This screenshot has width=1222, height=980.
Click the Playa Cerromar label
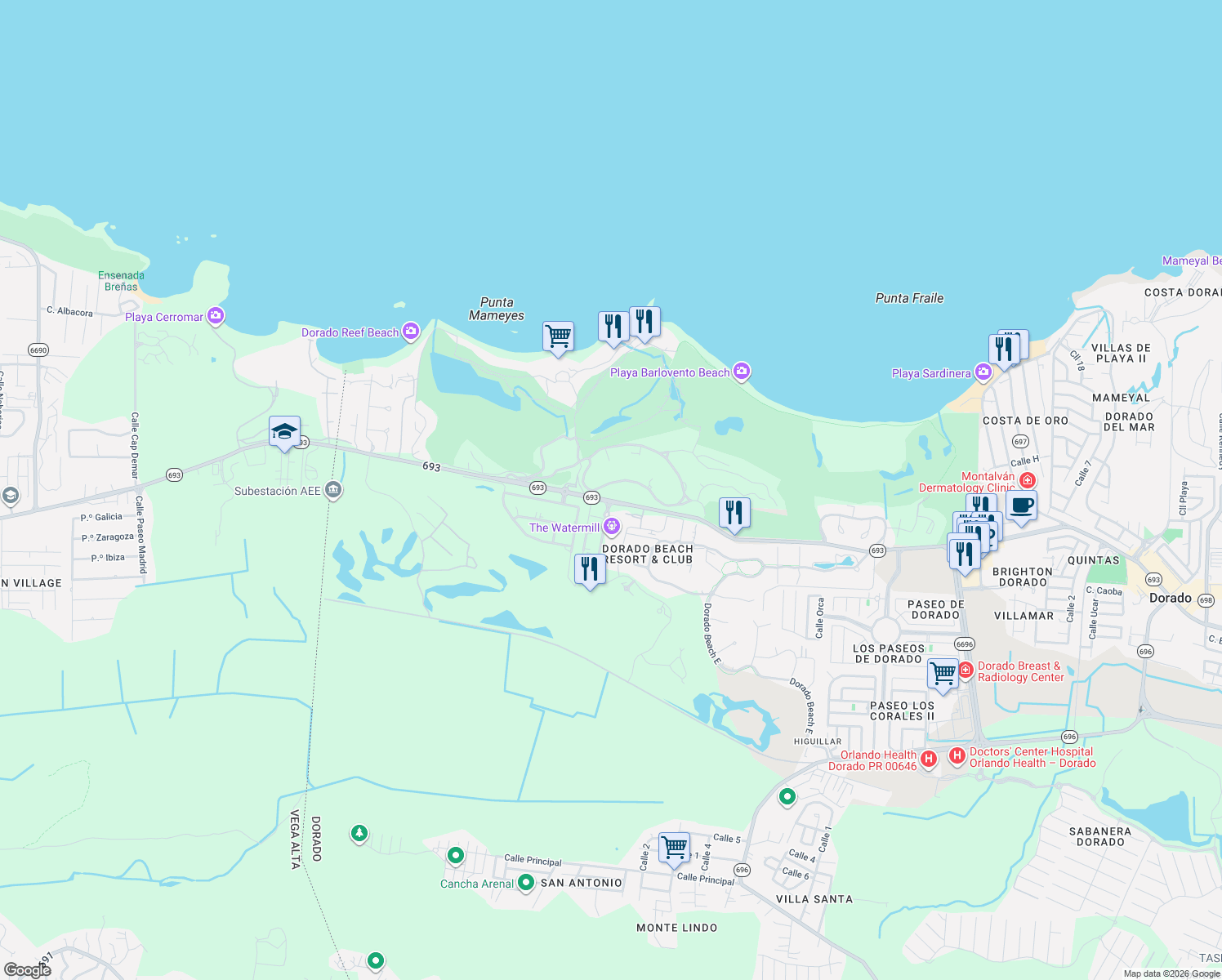pyautogui.click(x=164, y=317)
